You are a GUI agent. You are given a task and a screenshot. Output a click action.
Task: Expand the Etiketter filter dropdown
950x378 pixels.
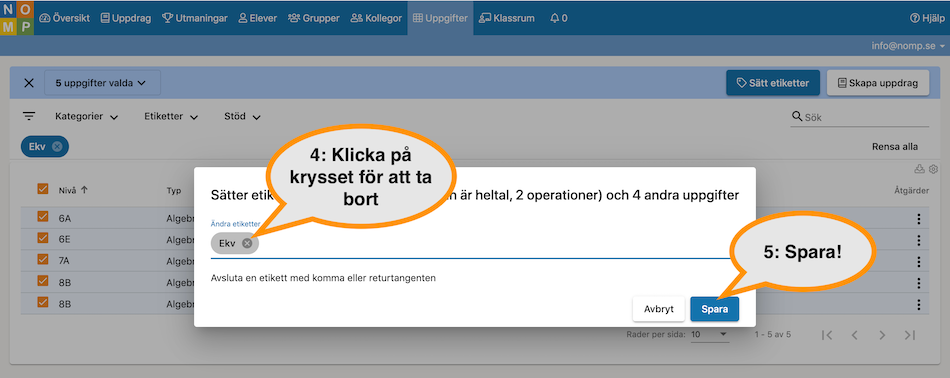tap(171, 116)
